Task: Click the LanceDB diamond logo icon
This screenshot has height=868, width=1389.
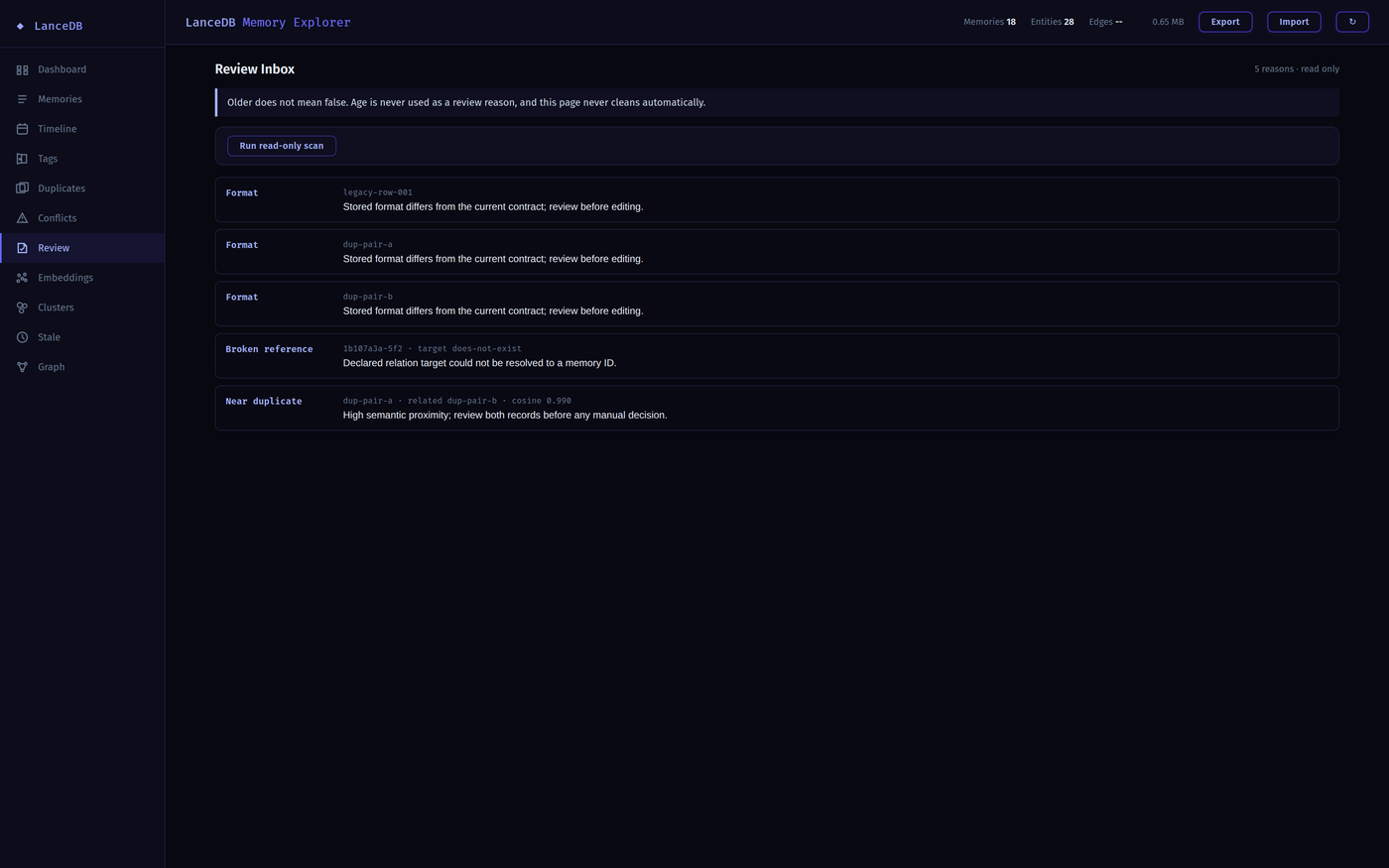Action: (x=20, y=26)
